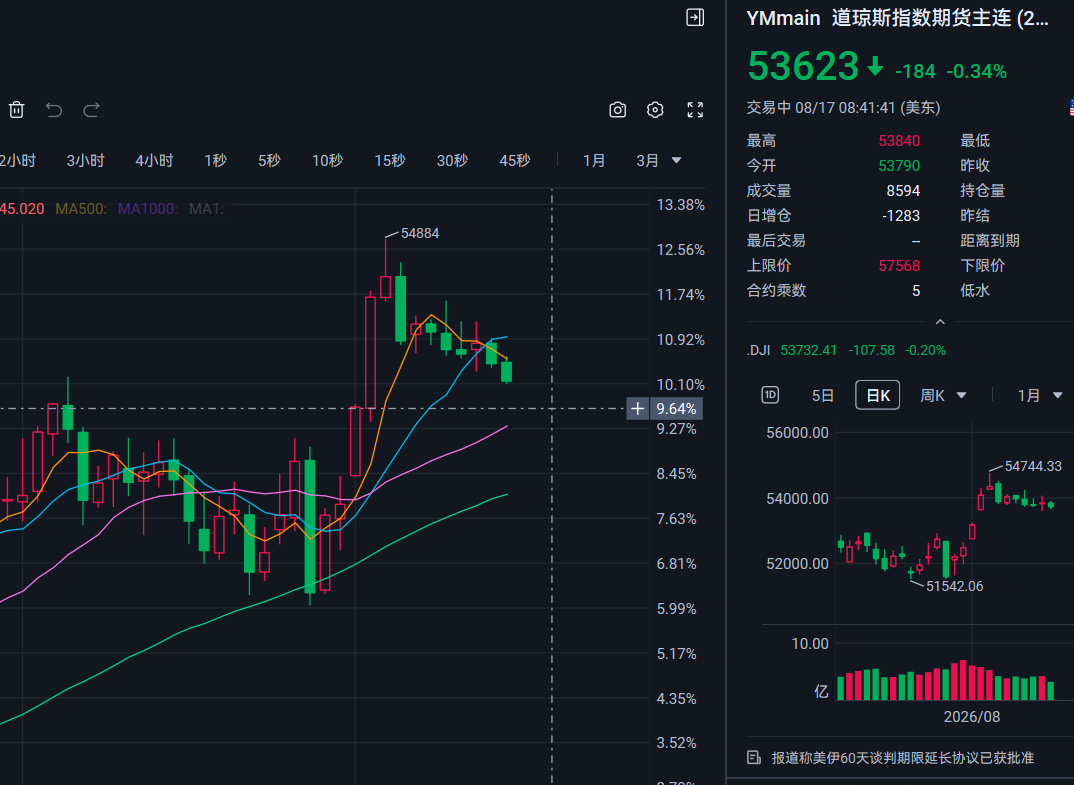This screenshot has width=1074, height=785.
Task: Click the MA1 indicator label
Action: (x=206, y=208)
